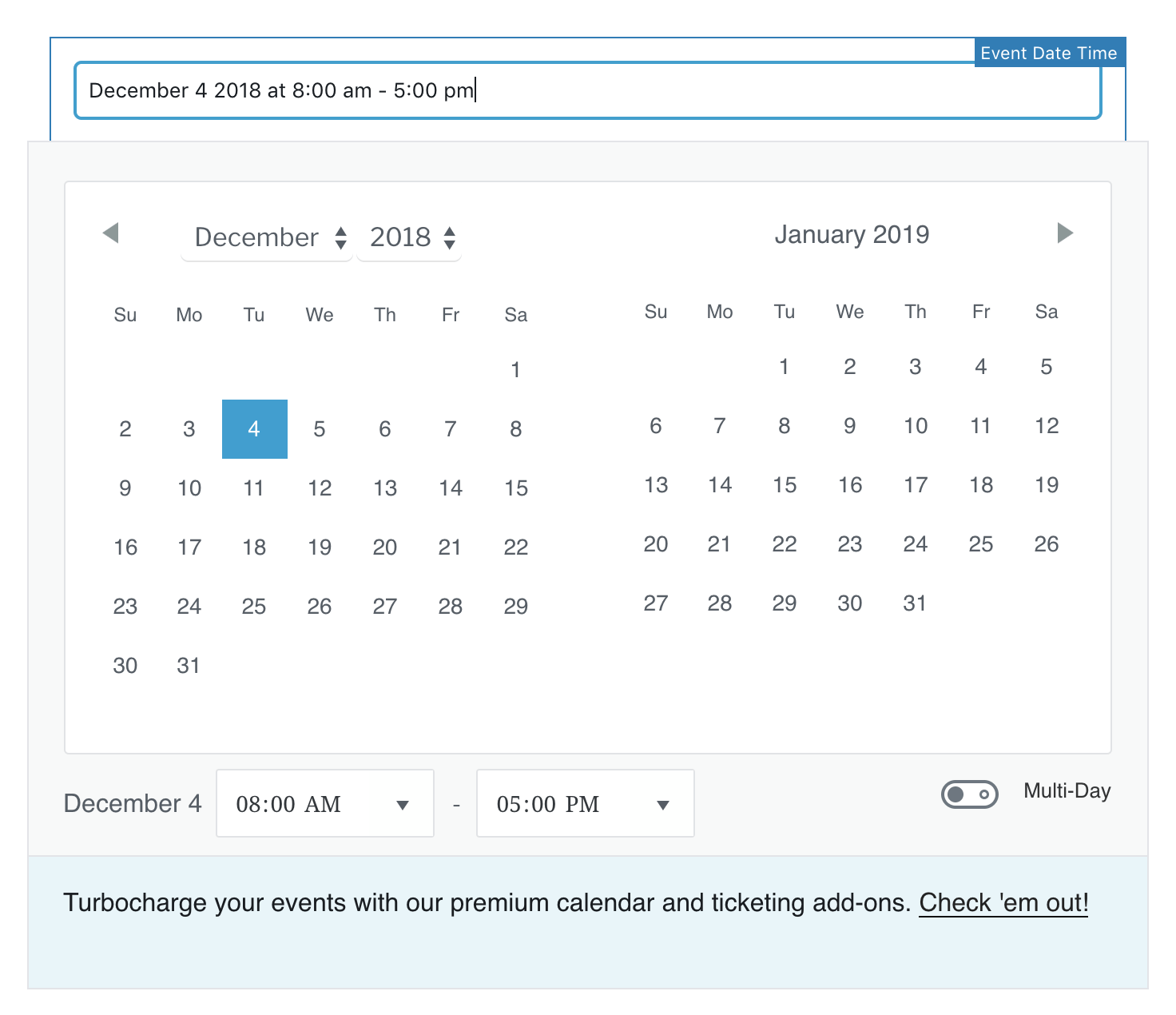Select January 1 in the calendar
1176x1015 pixels.
pyautogui.click(x=784, y=367)
